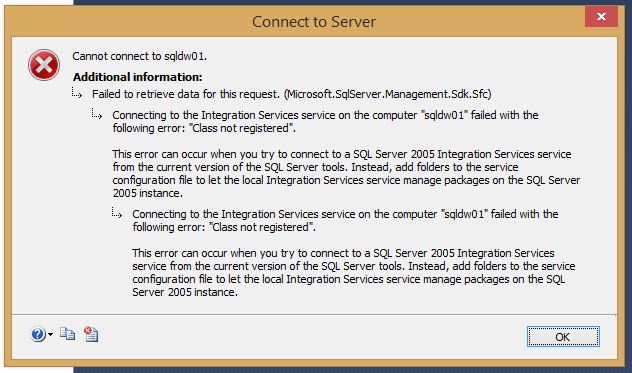Click the OK button
The width and height of the screenshot is (632, 373).
563,337
